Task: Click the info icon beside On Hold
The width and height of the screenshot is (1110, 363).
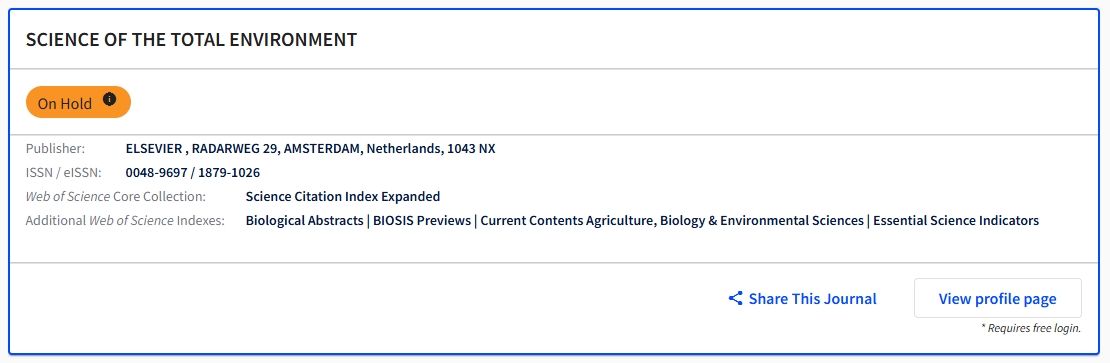Action: click(x=109, y=99)
